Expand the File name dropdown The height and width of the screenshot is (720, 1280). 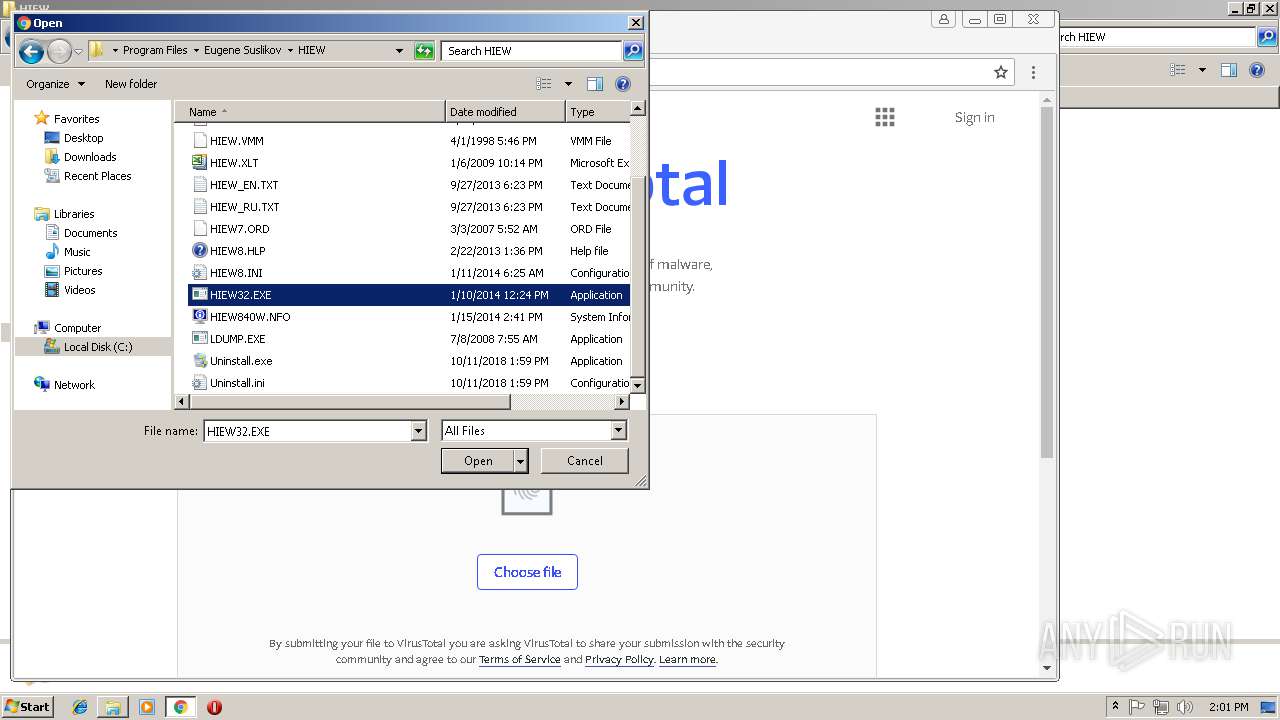[x=418, y=431]
